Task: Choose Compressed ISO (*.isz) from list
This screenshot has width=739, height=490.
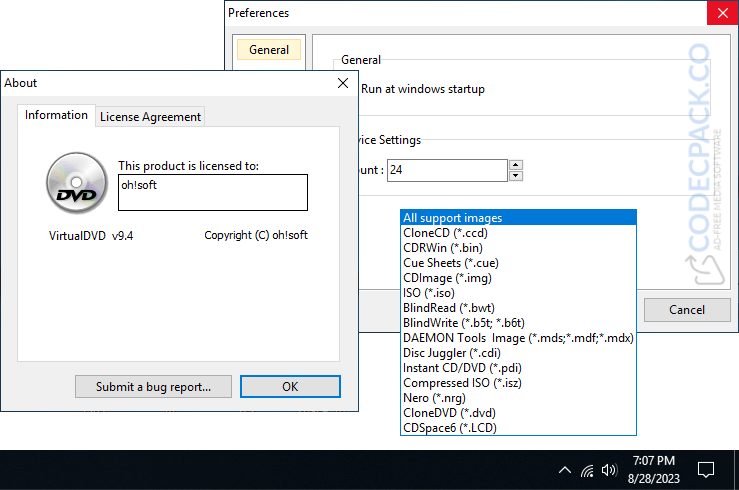Action: pyautogui.click(x=518, y=383)
